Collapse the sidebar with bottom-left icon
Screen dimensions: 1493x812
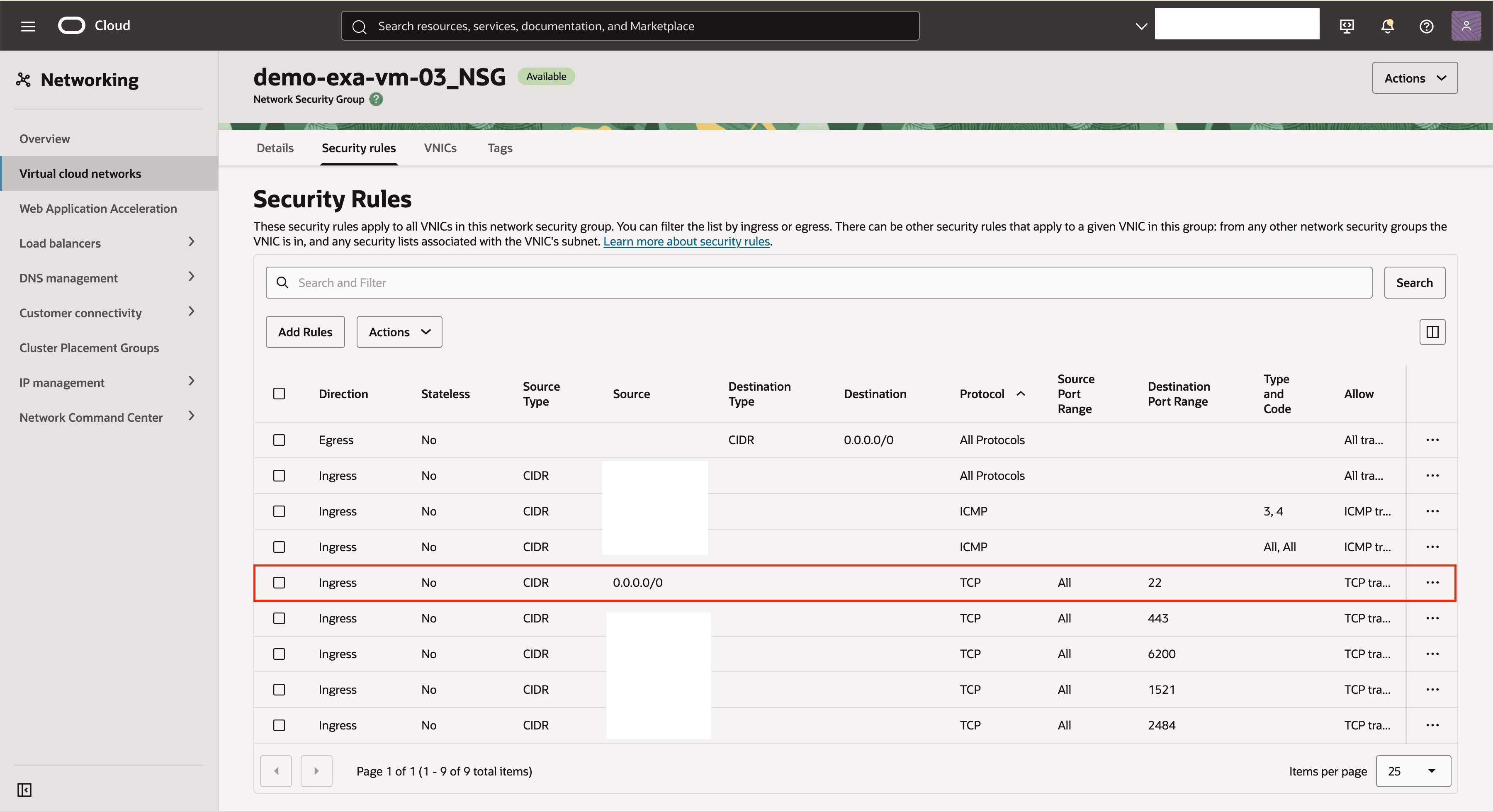tap(24, 789)
